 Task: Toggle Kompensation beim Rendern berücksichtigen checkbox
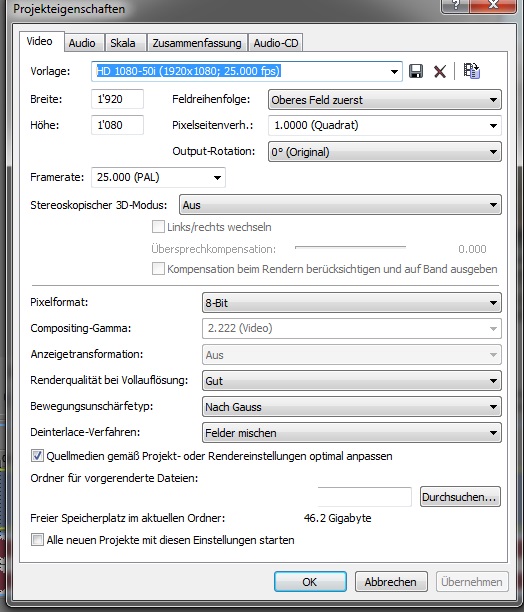point(158,269)
